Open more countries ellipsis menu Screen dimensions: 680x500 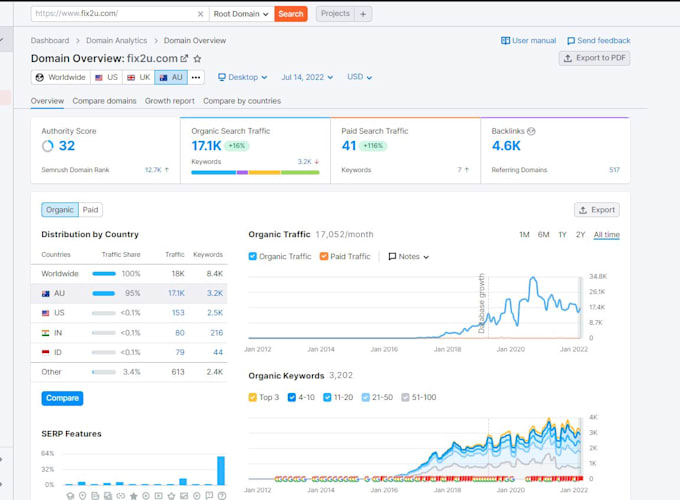point(196,77)
